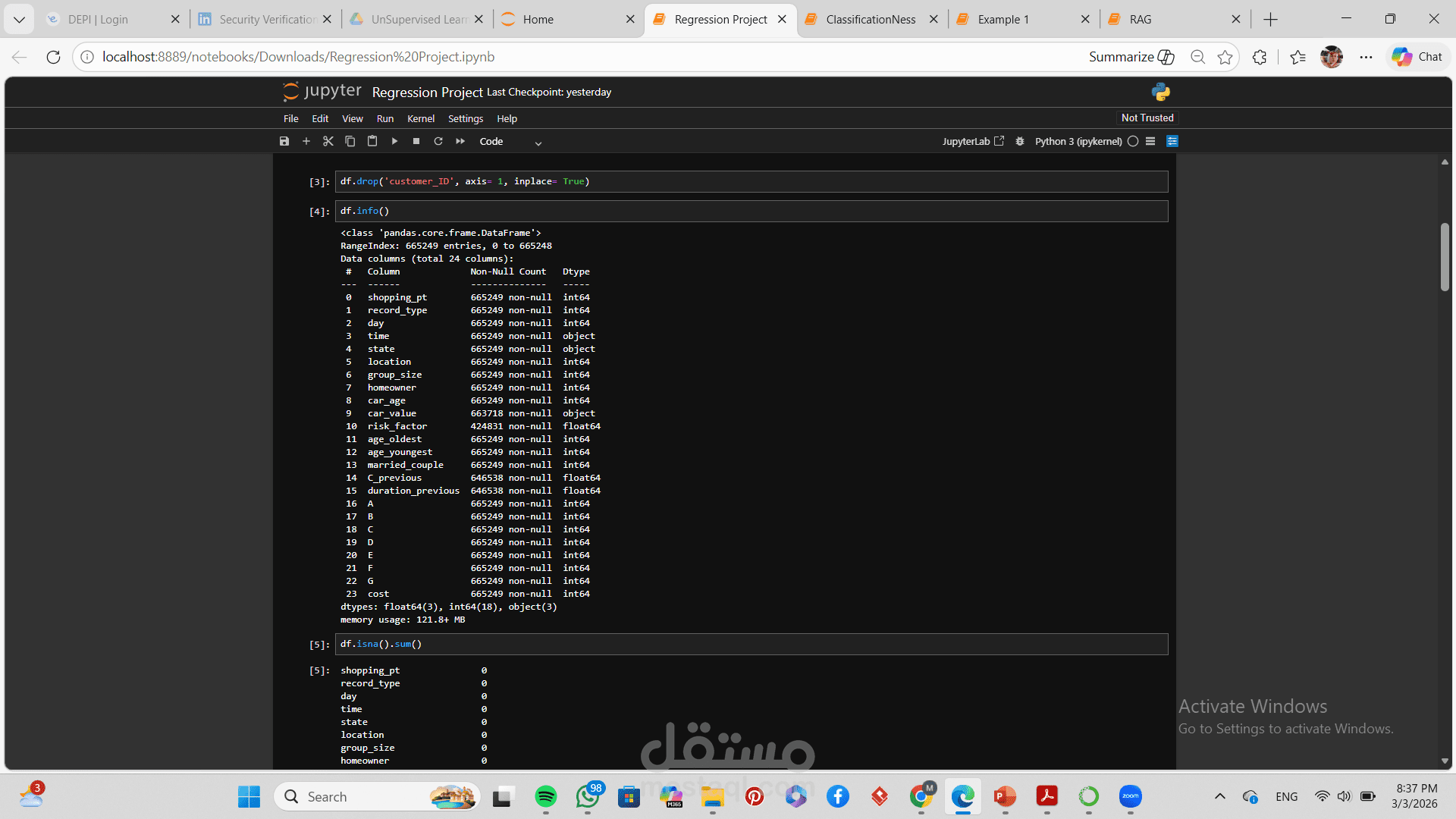The height and width of the screenshot is (819, 1456).
Task: Expand the browser tab search chevron
Action: pos(19,19)
